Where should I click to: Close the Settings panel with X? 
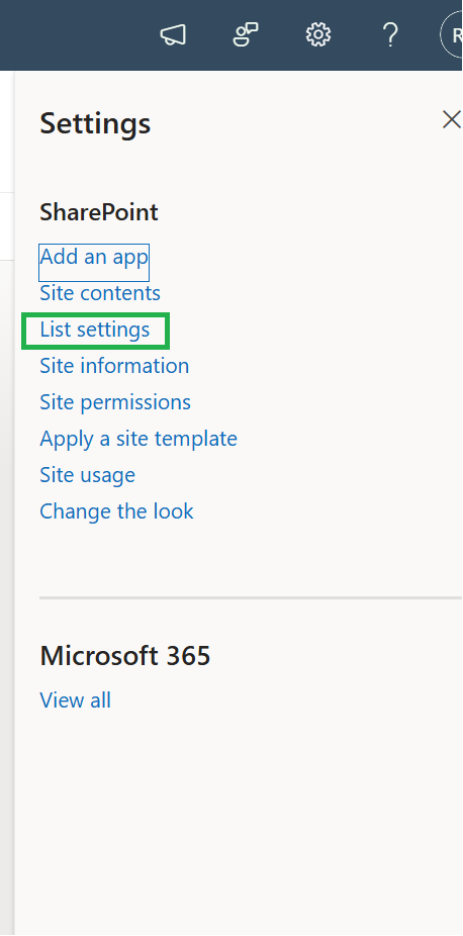pos(451,120)
